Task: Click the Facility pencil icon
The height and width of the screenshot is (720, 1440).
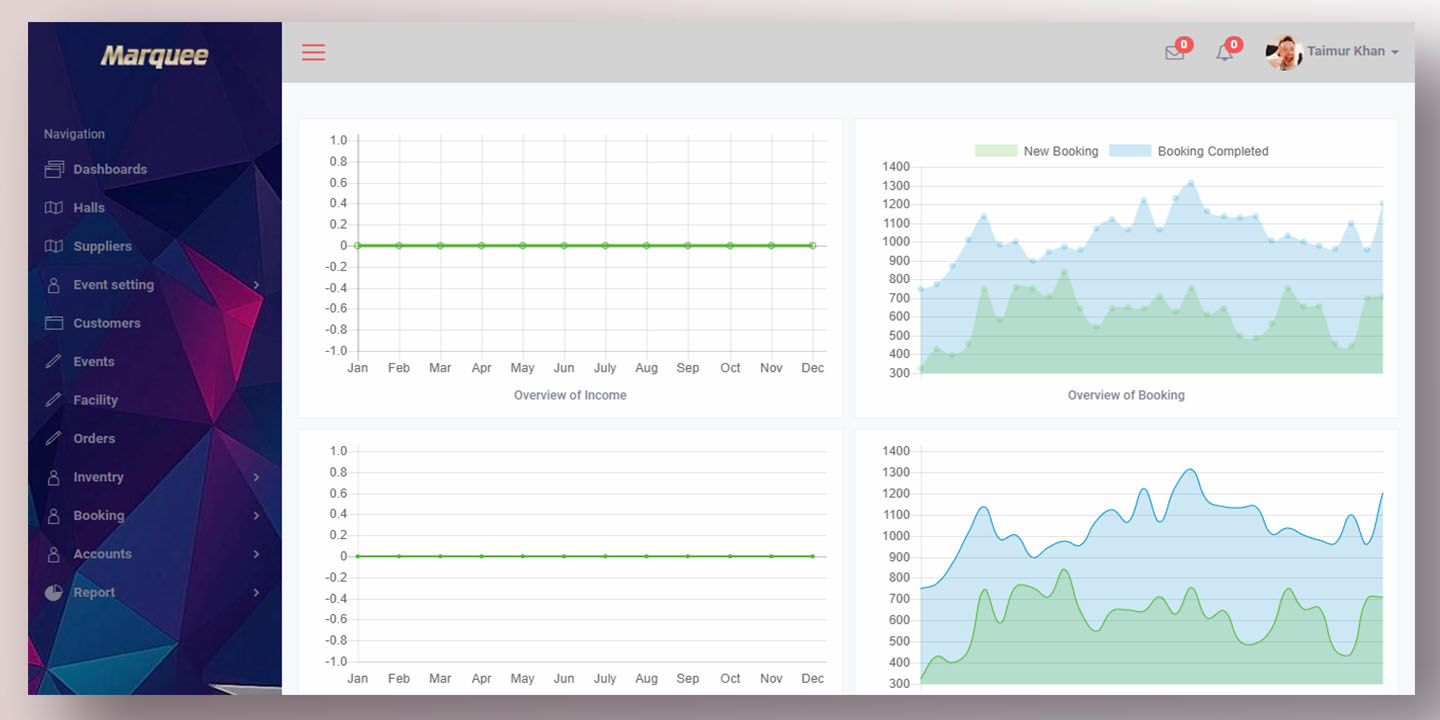Action: click(x=54, y=400)
